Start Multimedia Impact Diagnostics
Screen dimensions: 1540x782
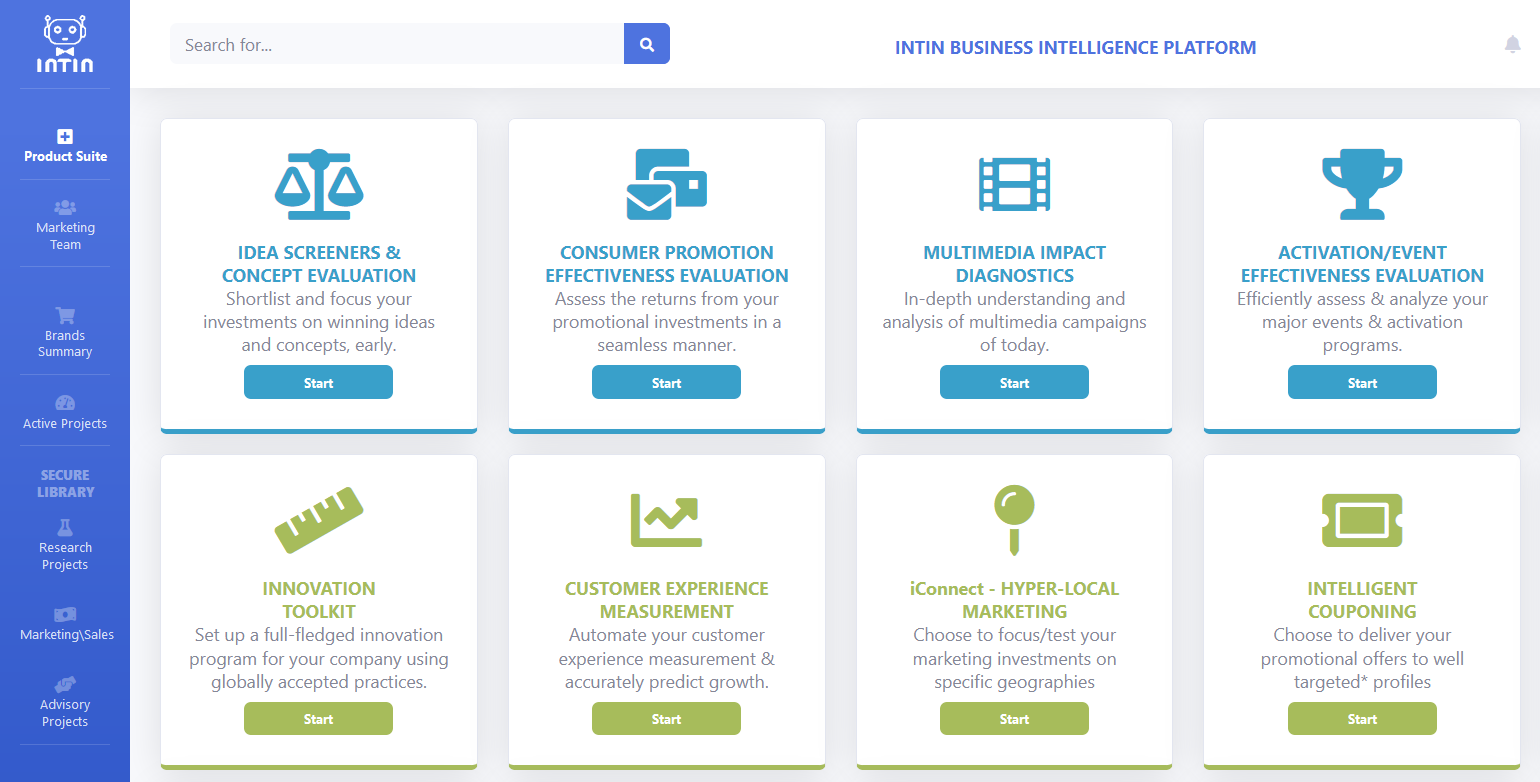pyautogui.click(x=1014, y=382)
